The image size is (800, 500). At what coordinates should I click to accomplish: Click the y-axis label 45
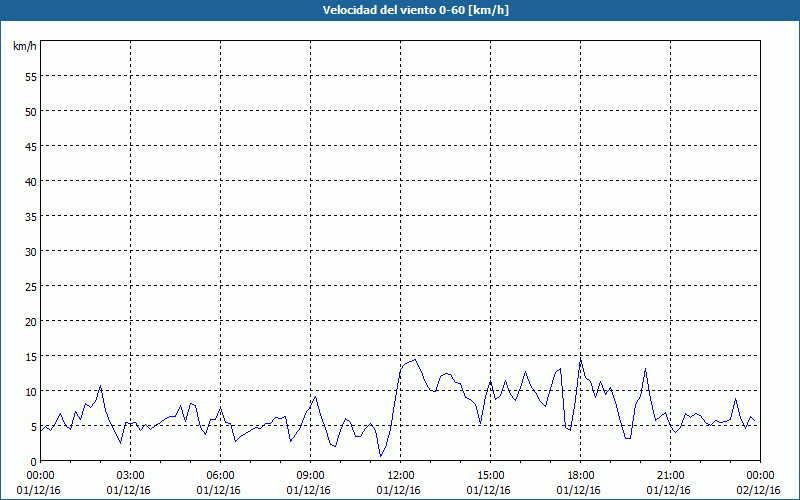pos(31,146)
